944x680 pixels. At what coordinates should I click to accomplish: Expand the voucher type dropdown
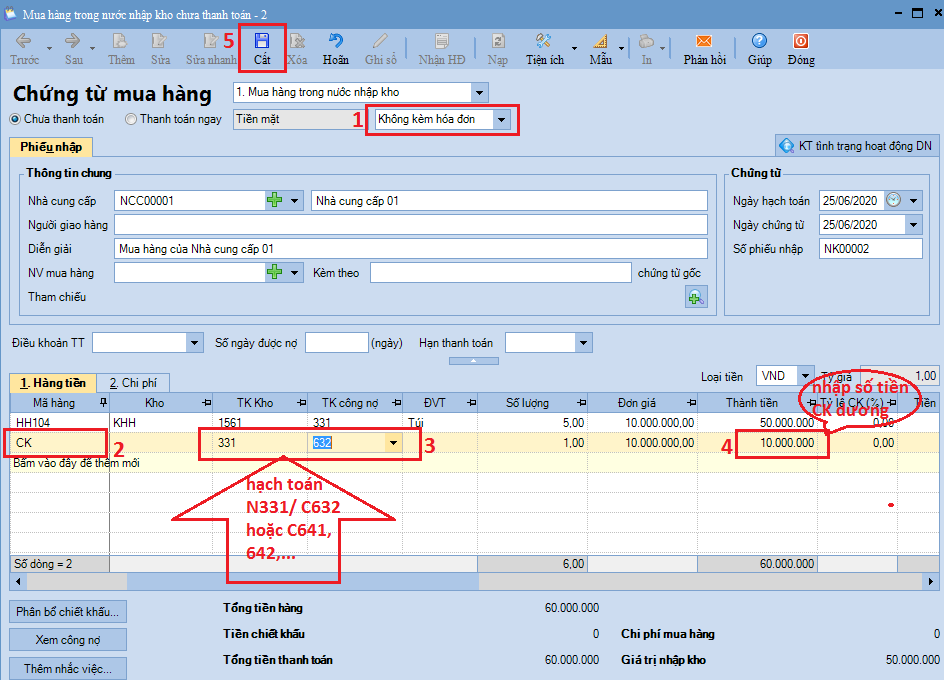click(479, 93)
